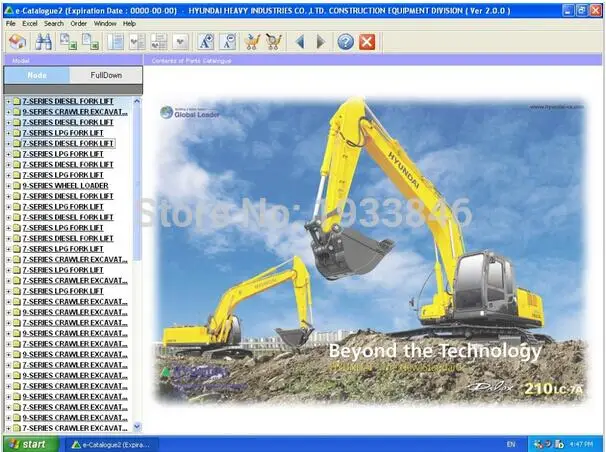Click the EN language indicator
This screenshot has width=606, height=452.
coord(511,445)
